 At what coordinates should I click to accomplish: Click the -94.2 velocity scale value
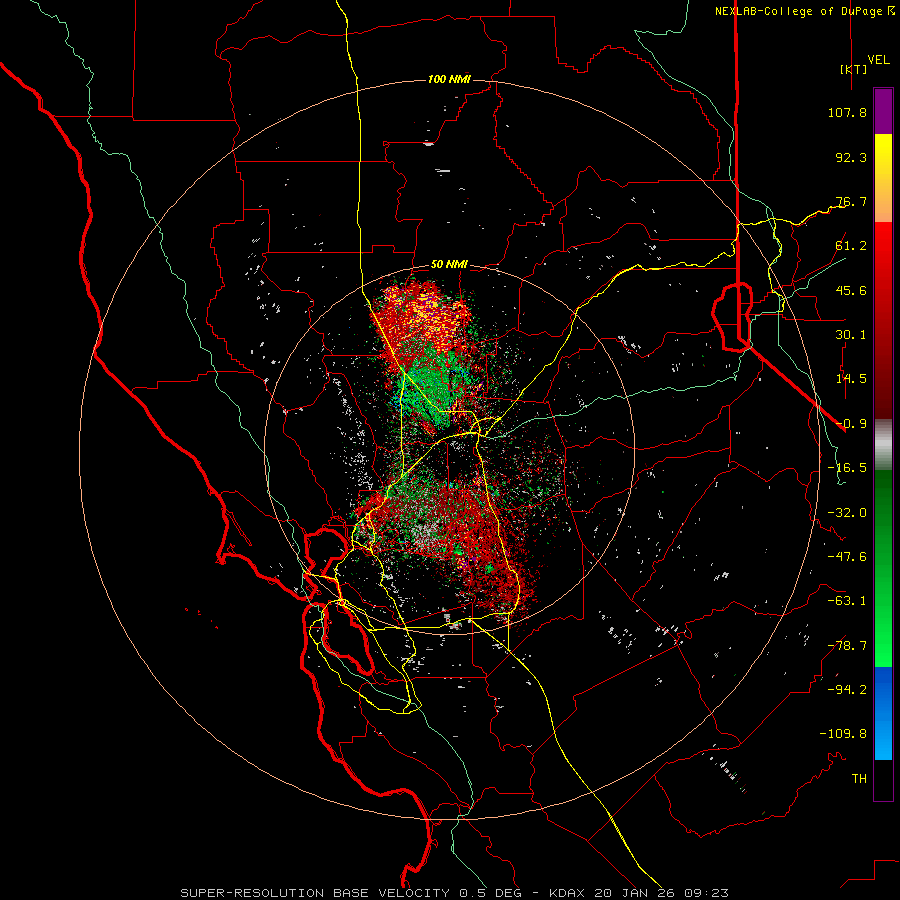coord(847,690)
